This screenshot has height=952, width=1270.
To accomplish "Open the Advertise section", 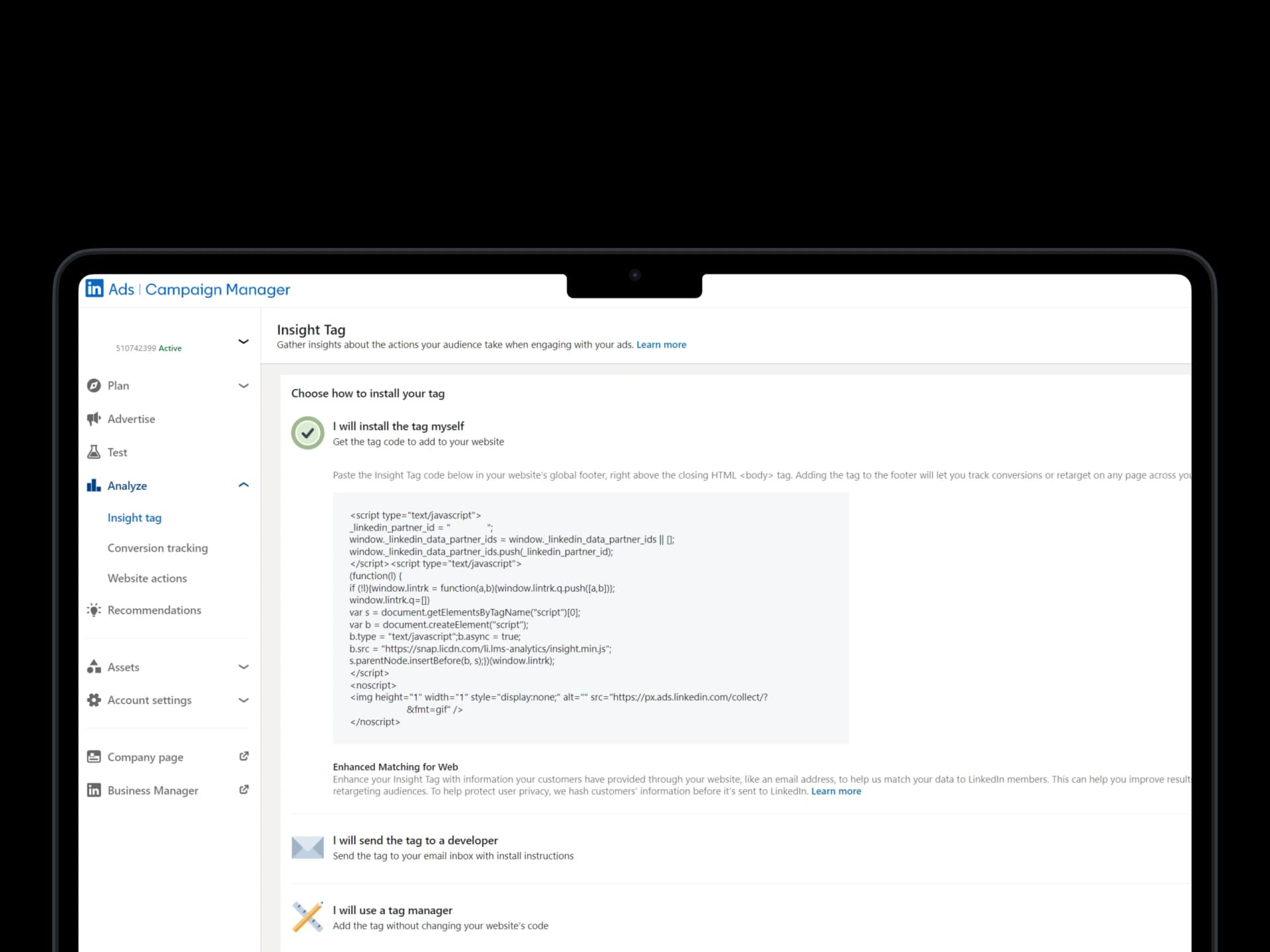I will [131, 418].
